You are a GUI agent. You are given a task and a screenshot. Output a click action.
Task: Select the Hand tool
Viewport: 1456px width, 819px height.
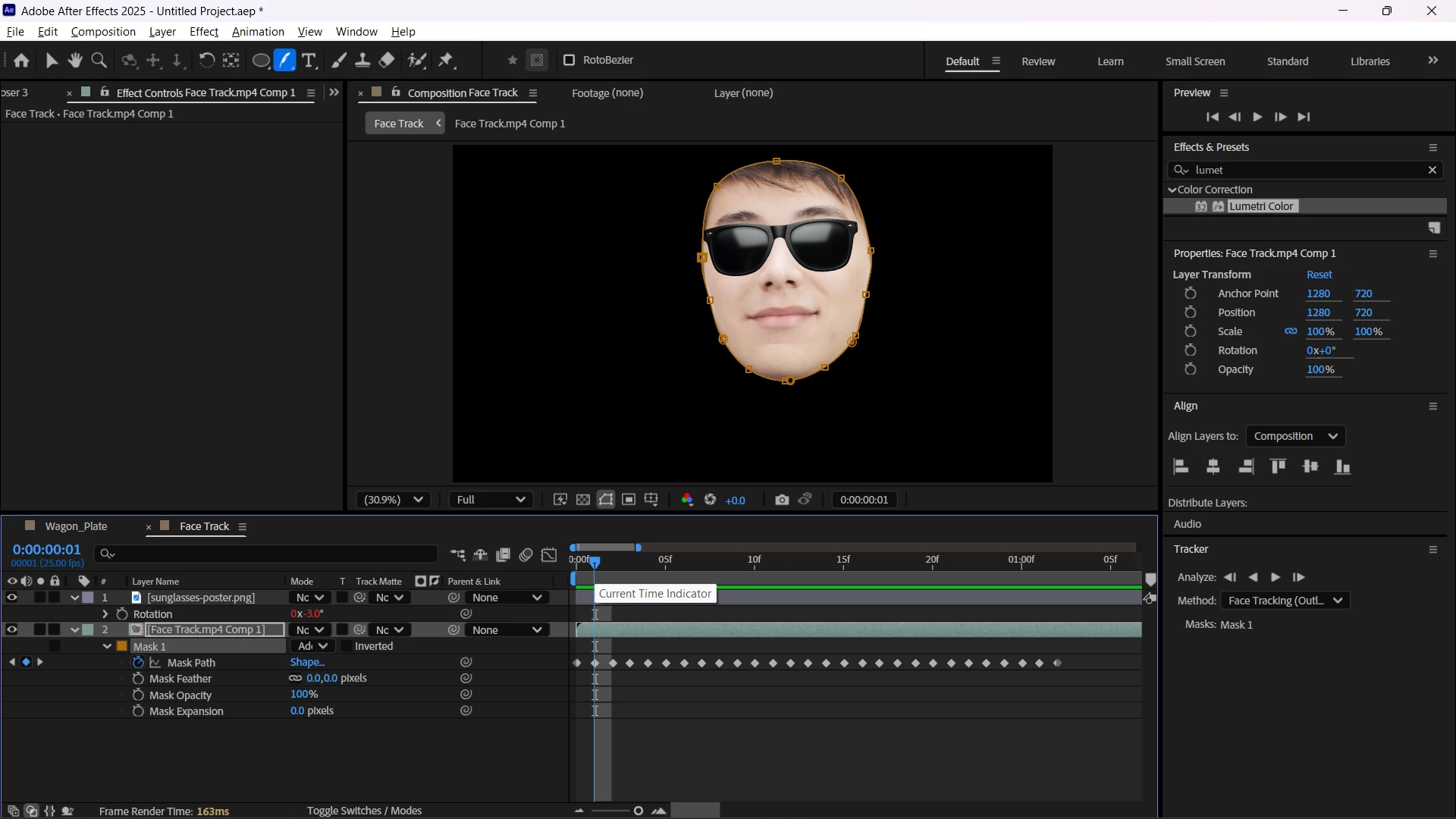(x=74, y=61)
